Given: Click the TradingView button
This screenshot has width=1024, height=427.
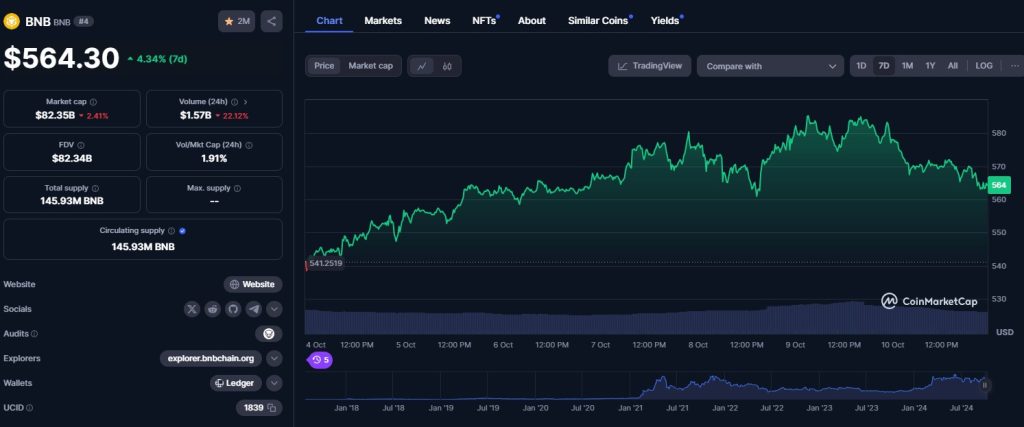Looking at the screenshot, I should (x=649, y=66).
